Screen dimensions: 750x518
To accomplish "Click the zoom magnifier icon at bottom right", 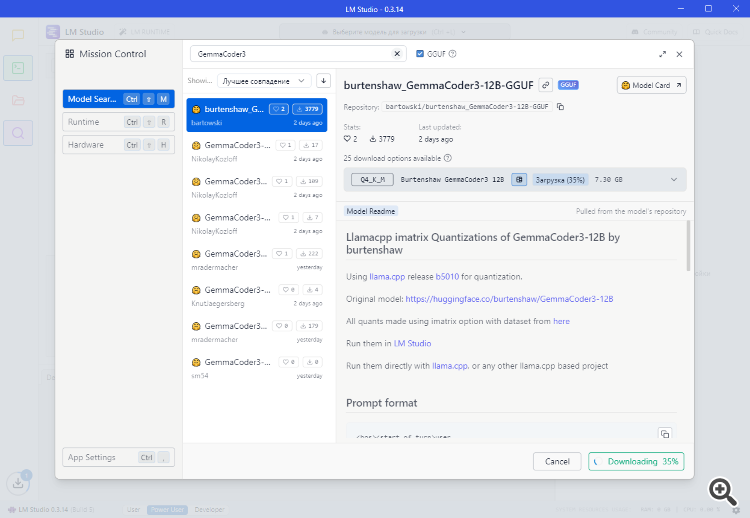I will pos(722,491).
